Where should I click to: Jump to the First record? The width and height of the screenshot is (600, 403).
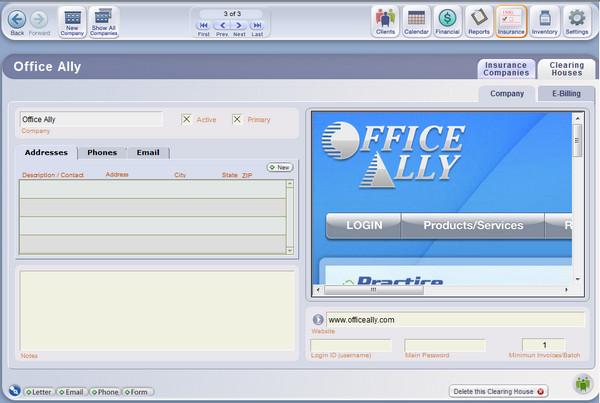point(203,26)
